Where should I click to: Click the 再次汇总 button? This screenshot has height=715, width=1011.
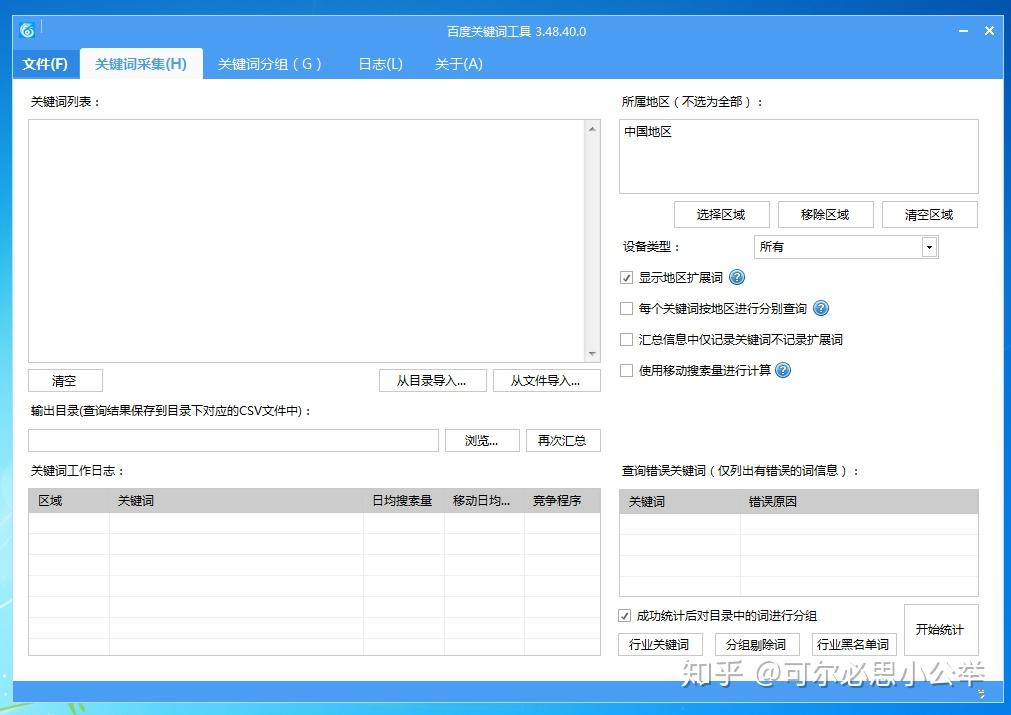563,440
